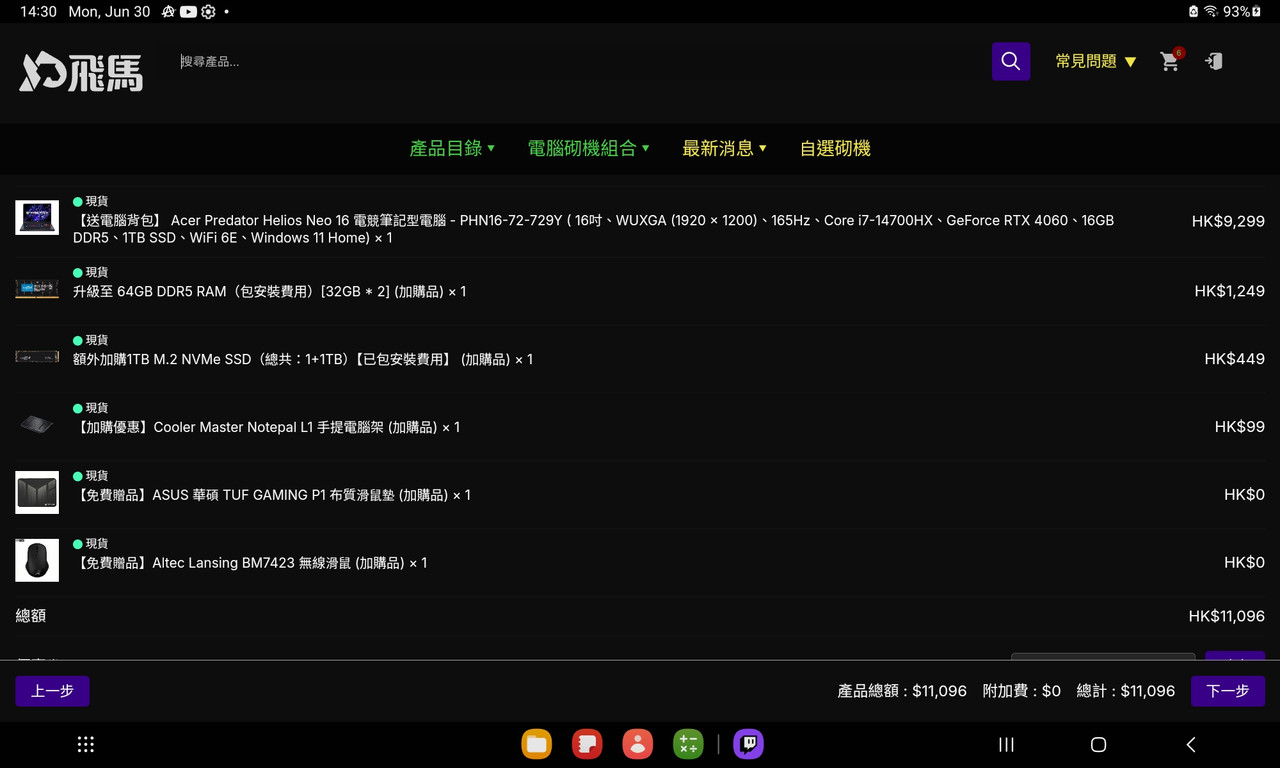The width and height of the screenshot is (1280, 768).
Task: Click the 1TB M.2 NVMe SSD thumbnail
Action: tap(37, 356)
